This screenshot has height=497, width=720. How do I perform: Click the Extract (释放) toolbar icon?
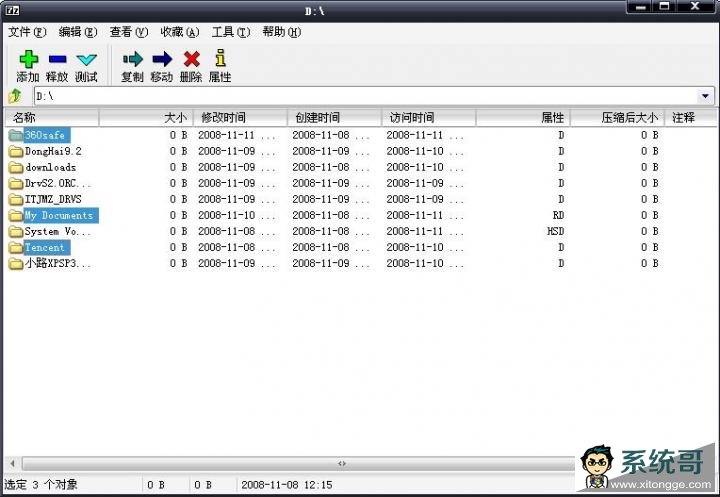point(57,59)
